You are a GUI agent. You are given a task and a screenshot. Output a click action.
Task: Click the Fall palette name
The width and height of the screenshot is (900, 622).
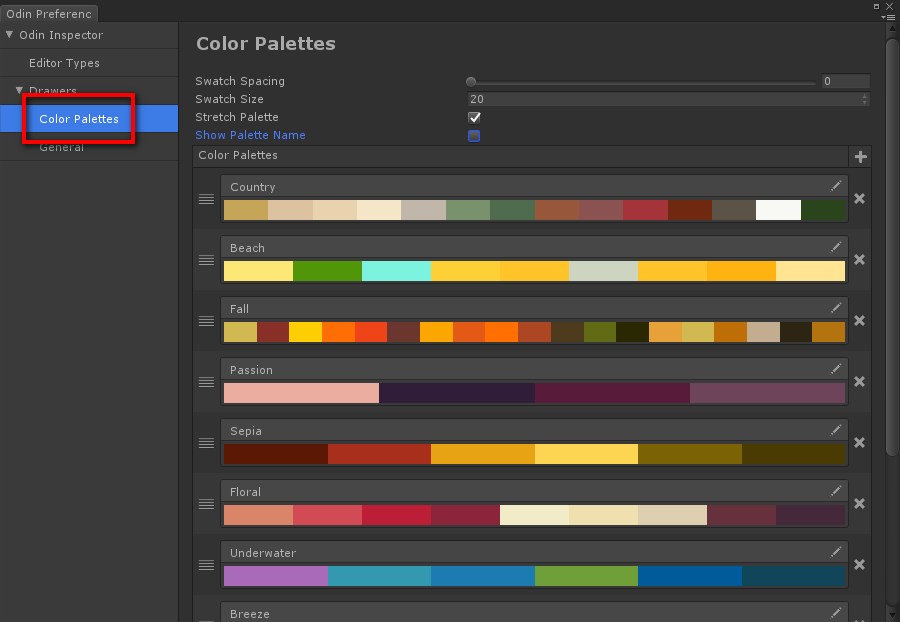pyautogui.click(x=239, y=309)
